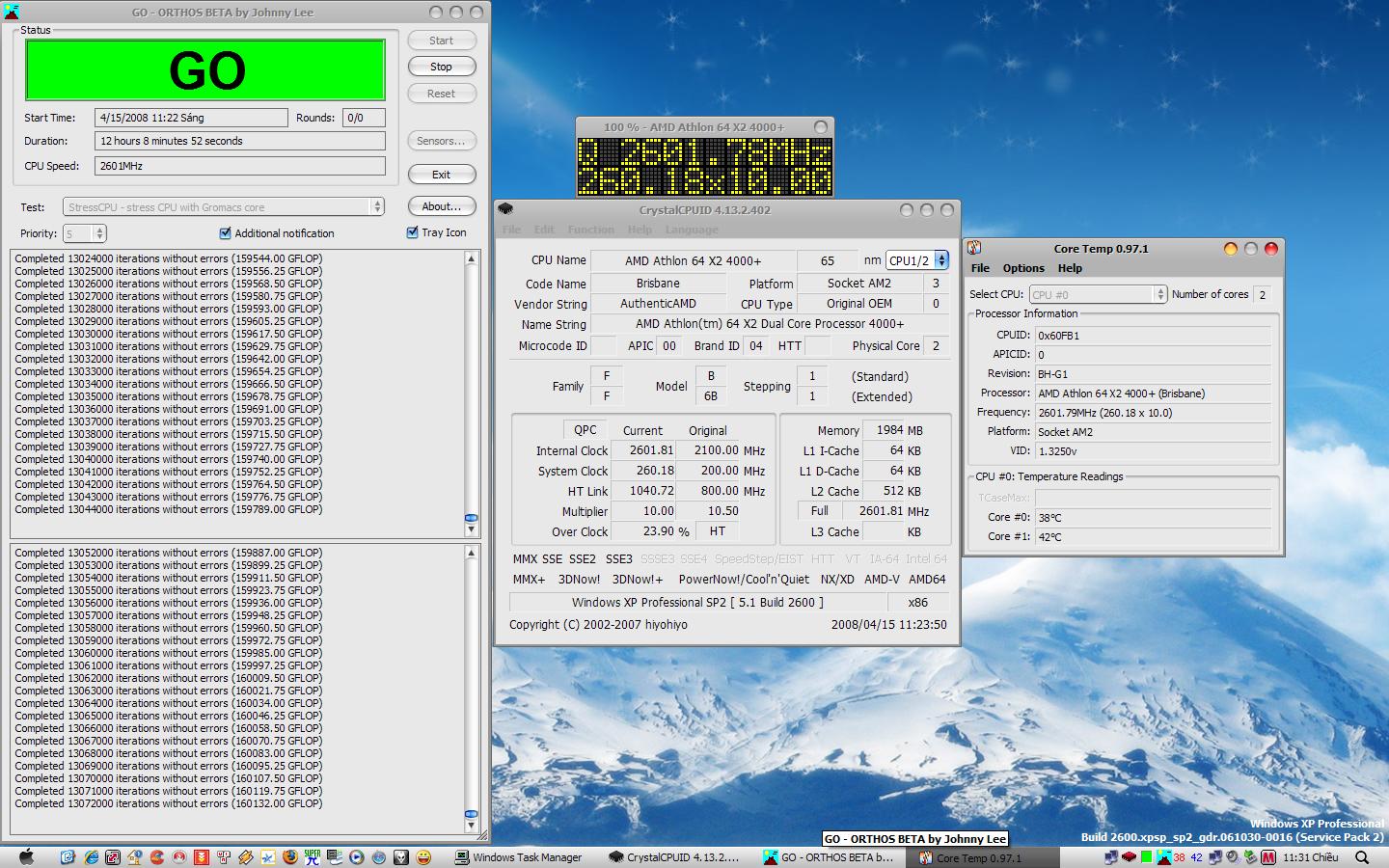The image size is (1389, 868).
Task: Click the home icon in quick launch
Action: pos(134,857)
